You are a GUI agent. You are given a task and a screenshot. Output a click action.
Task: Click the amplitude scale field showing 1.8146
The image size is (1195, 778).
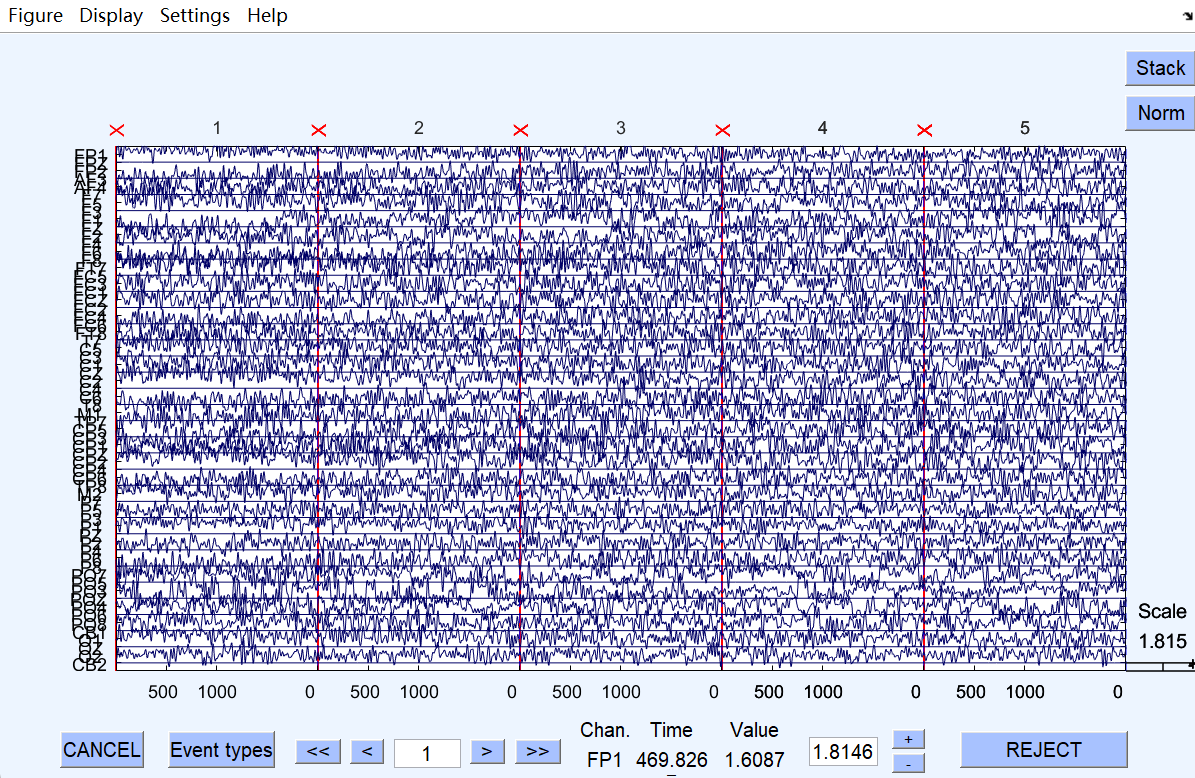[x=842, y=752]
